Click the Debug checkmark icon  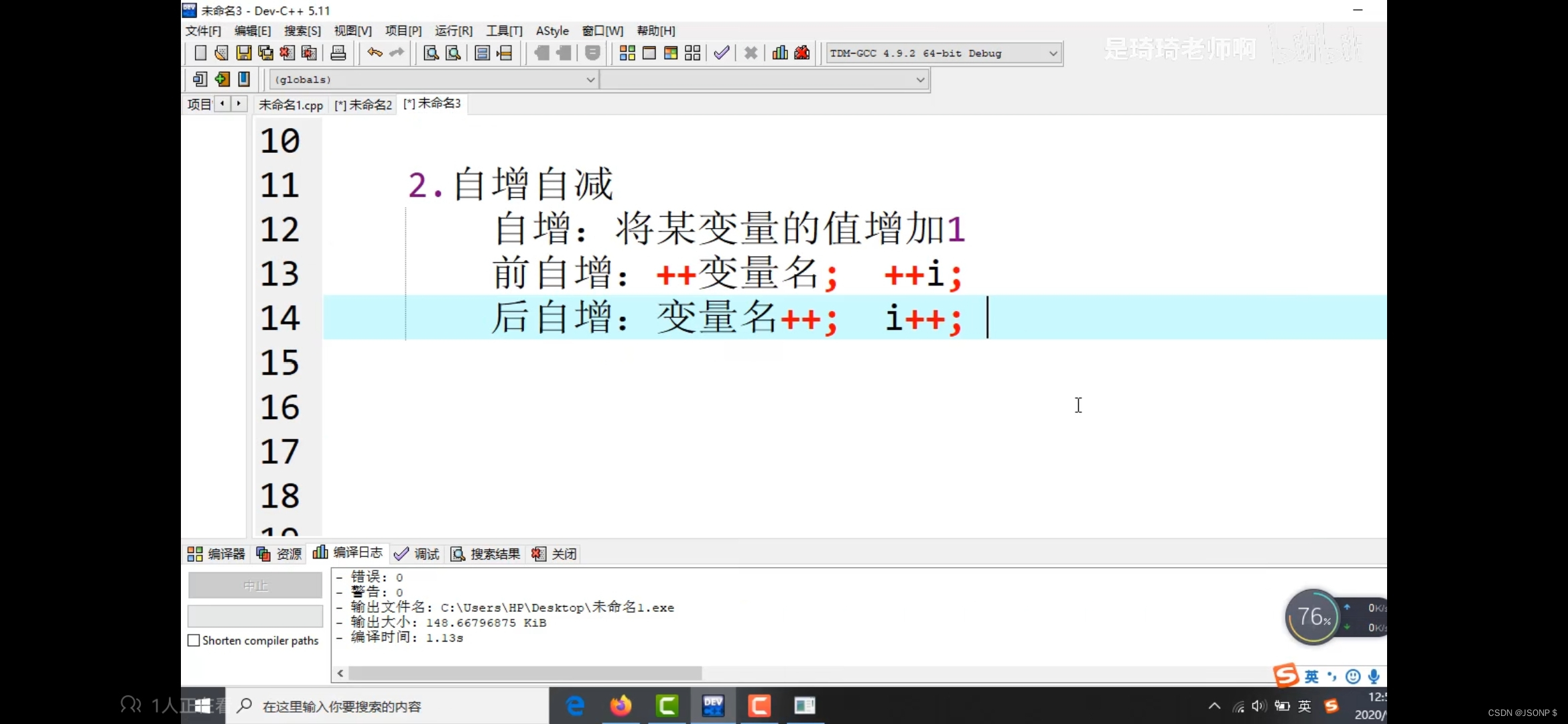721,53
